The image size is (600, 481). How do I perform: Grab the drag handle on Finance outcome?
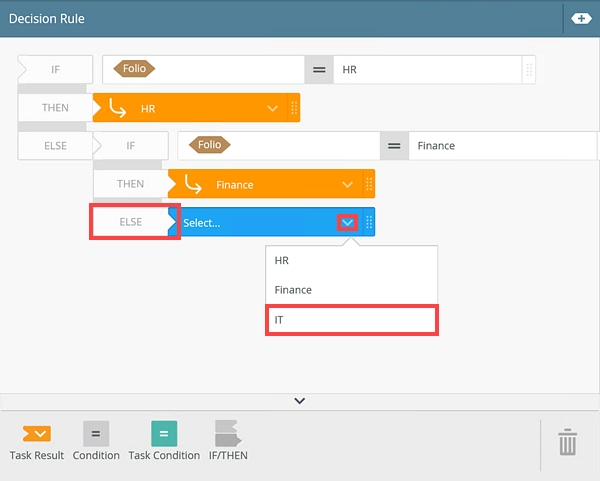pyautogui.click(x=369, y=184)
